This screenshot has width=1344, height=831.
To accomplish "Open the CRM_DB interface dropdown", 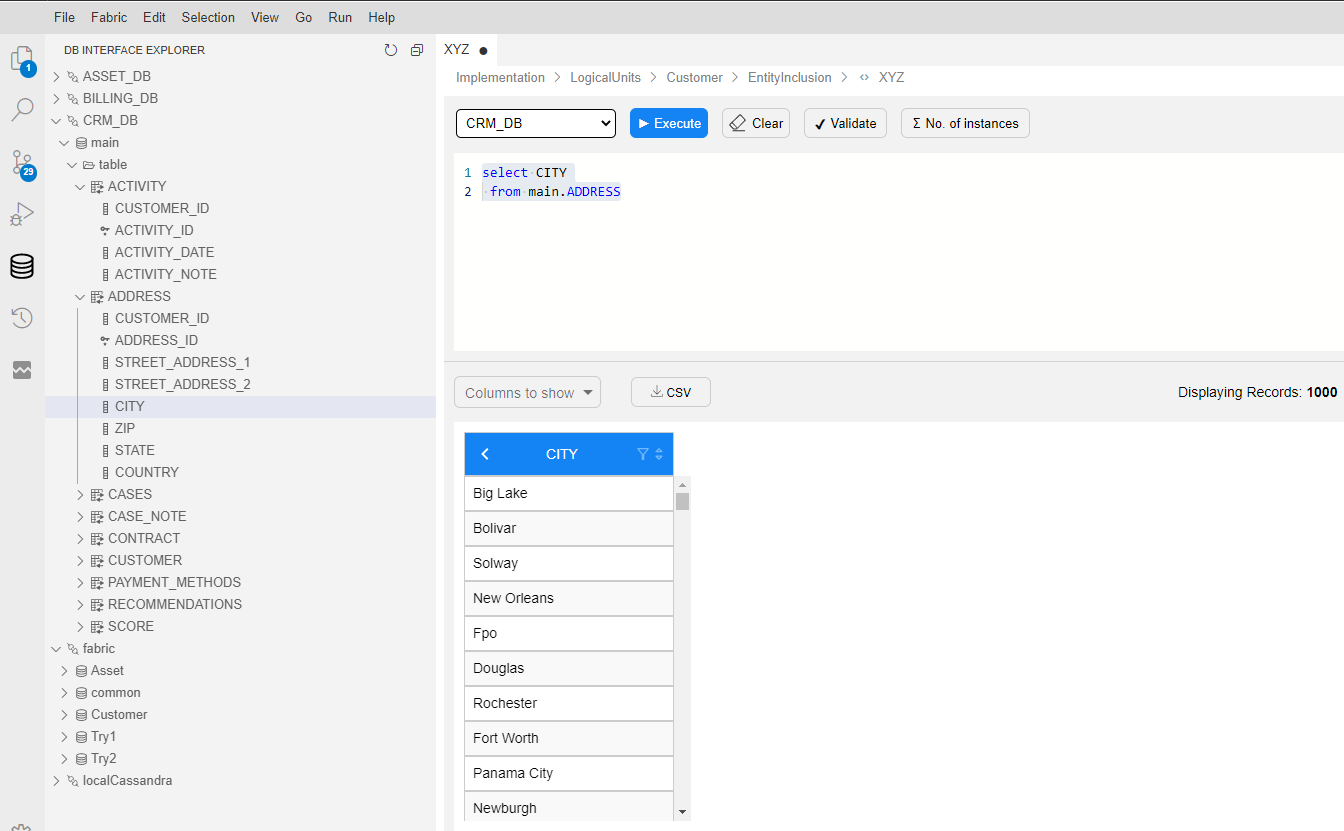I will click(x=536, y=123).
